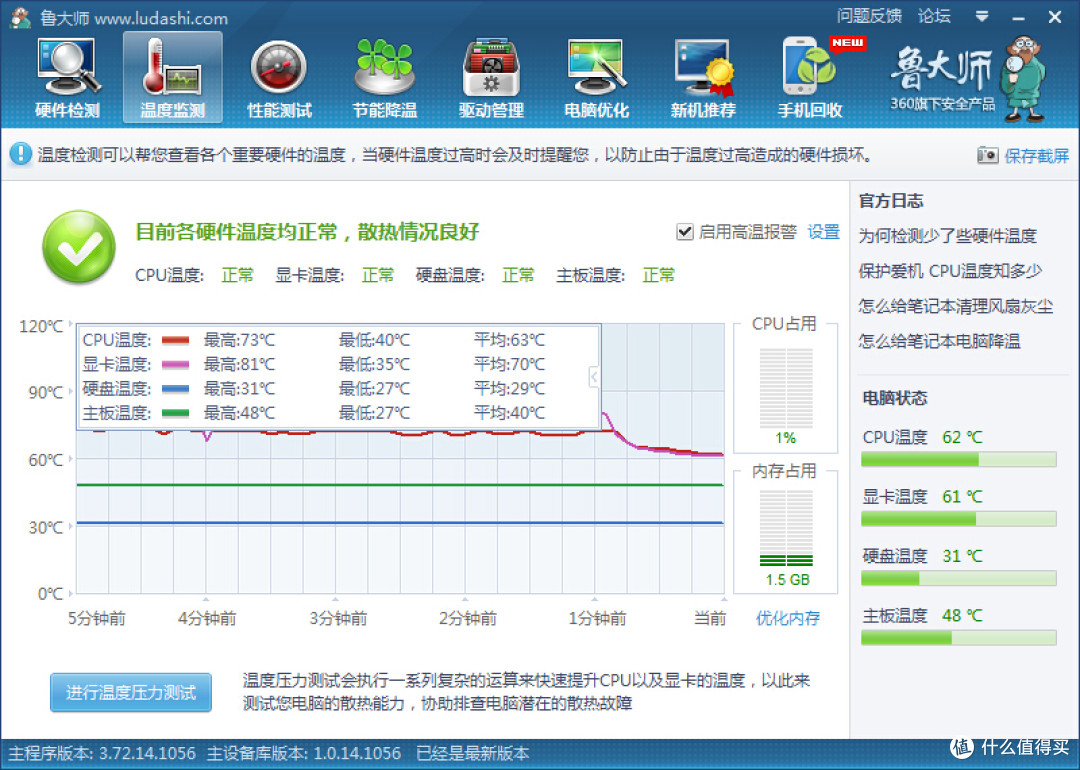Click the red CPU温度 legend swatch

click(175, 340)
